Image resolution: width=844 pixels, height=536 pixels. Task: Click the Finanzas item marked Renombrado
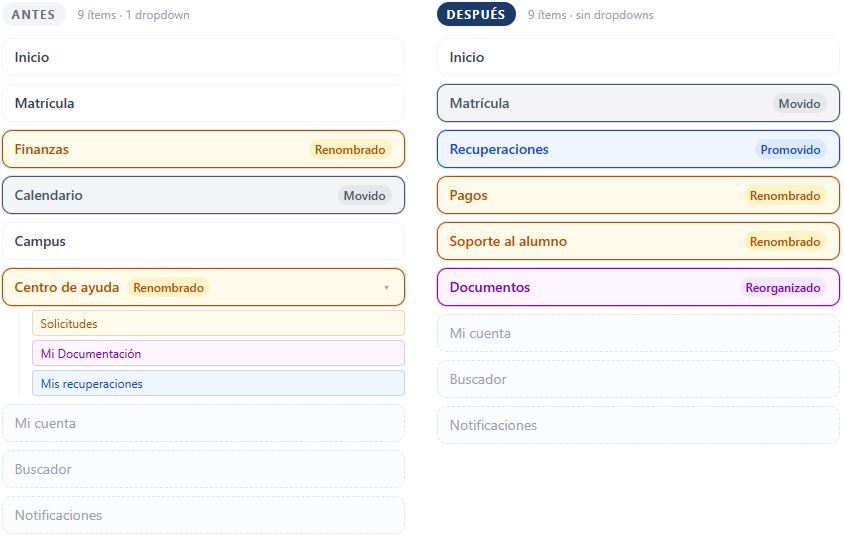click(203, 149)
